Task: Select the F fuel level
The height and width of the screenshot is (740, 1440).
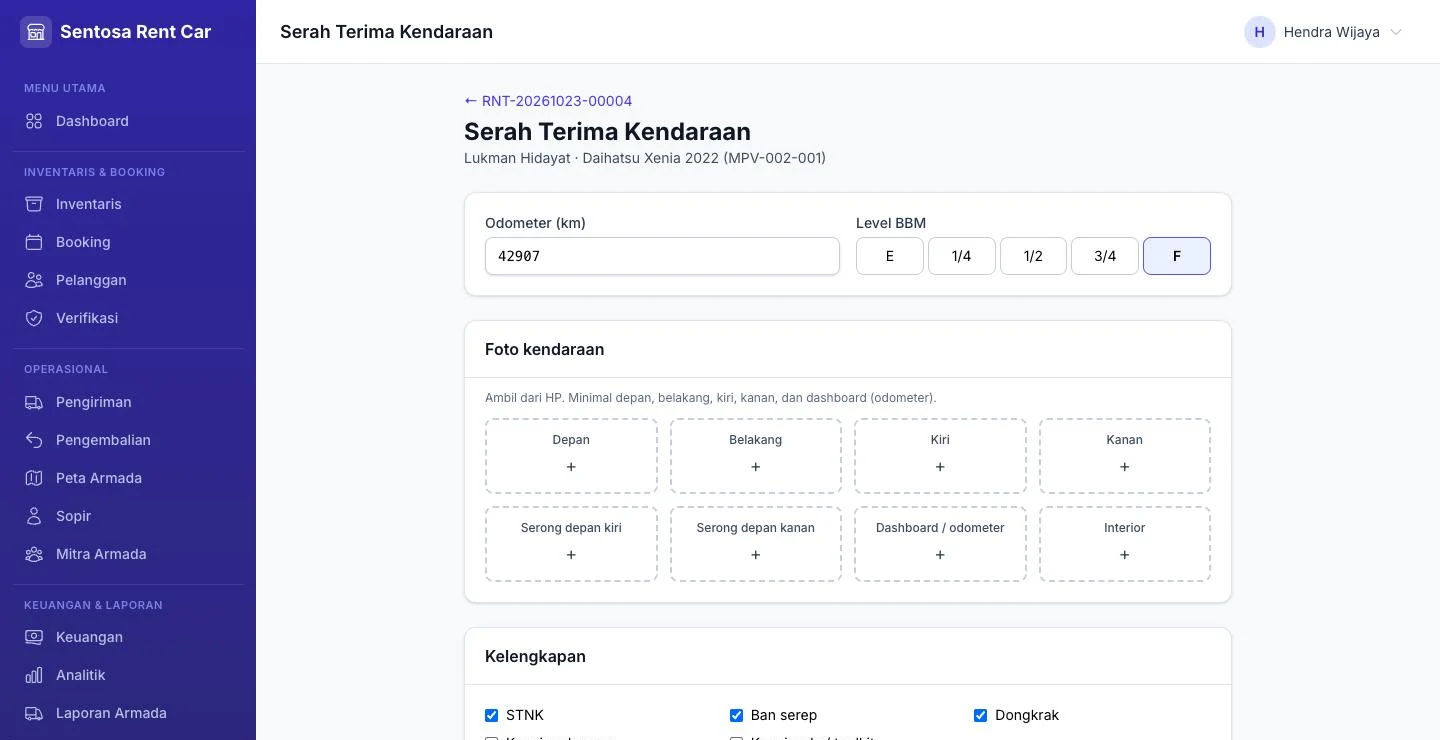Action: (x=1177, y=256)
